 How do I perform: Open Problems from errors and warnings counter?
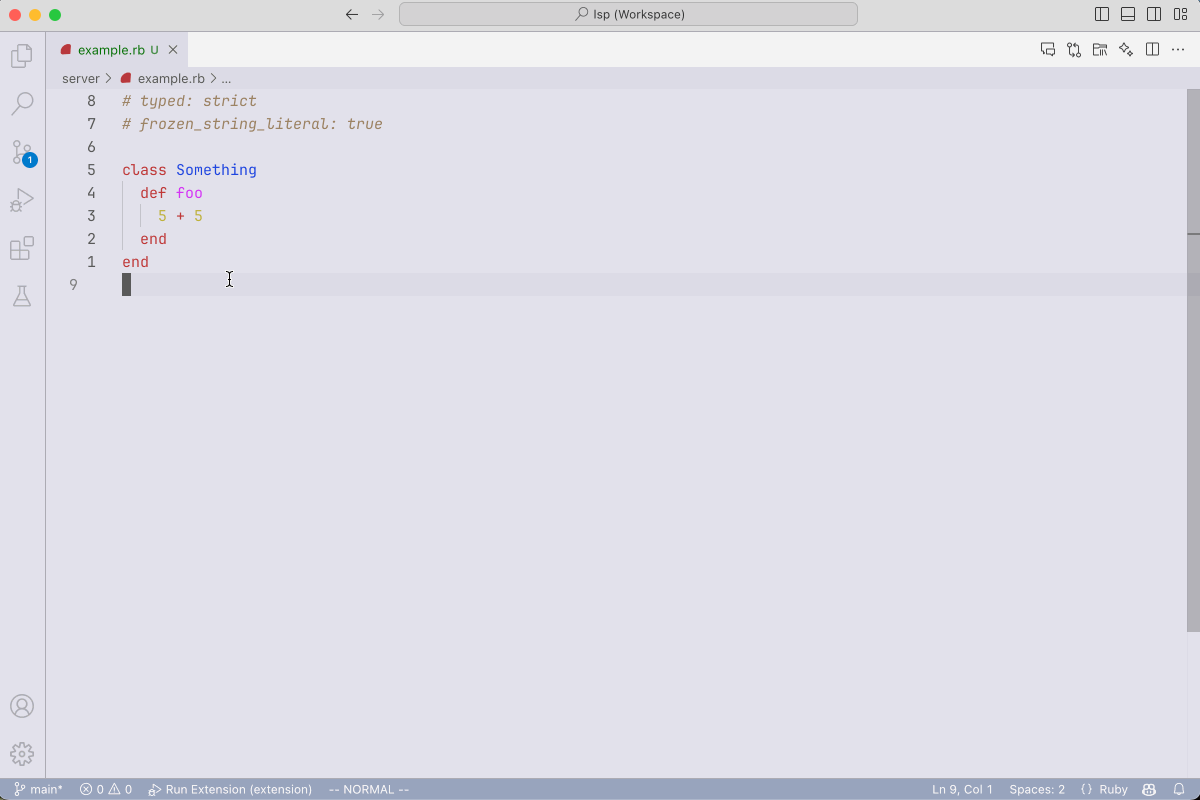coord(106,789)
